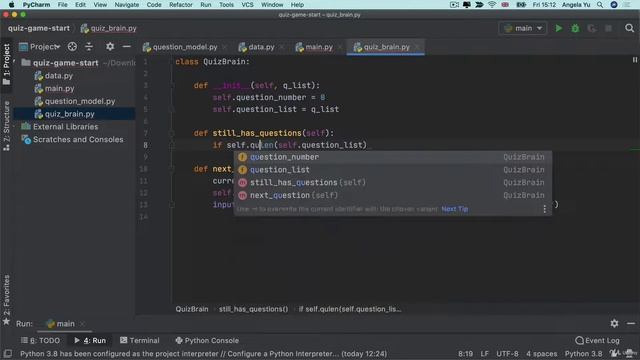Run the main configuration with the green play icon
This screenshot has width=640, height=360.
coord(558,28)
